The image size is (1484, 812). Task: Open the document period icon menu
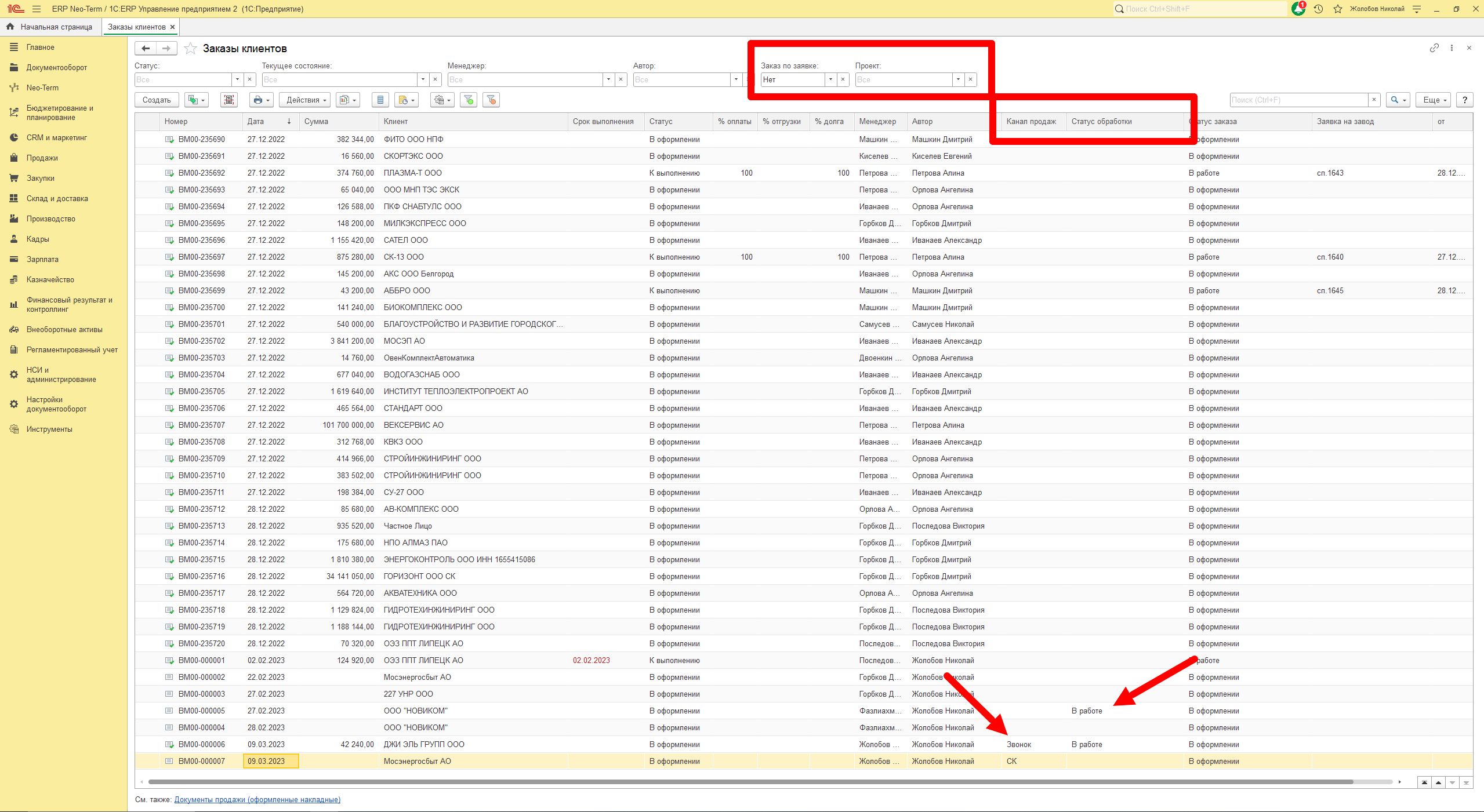click(x=407, y=100)
